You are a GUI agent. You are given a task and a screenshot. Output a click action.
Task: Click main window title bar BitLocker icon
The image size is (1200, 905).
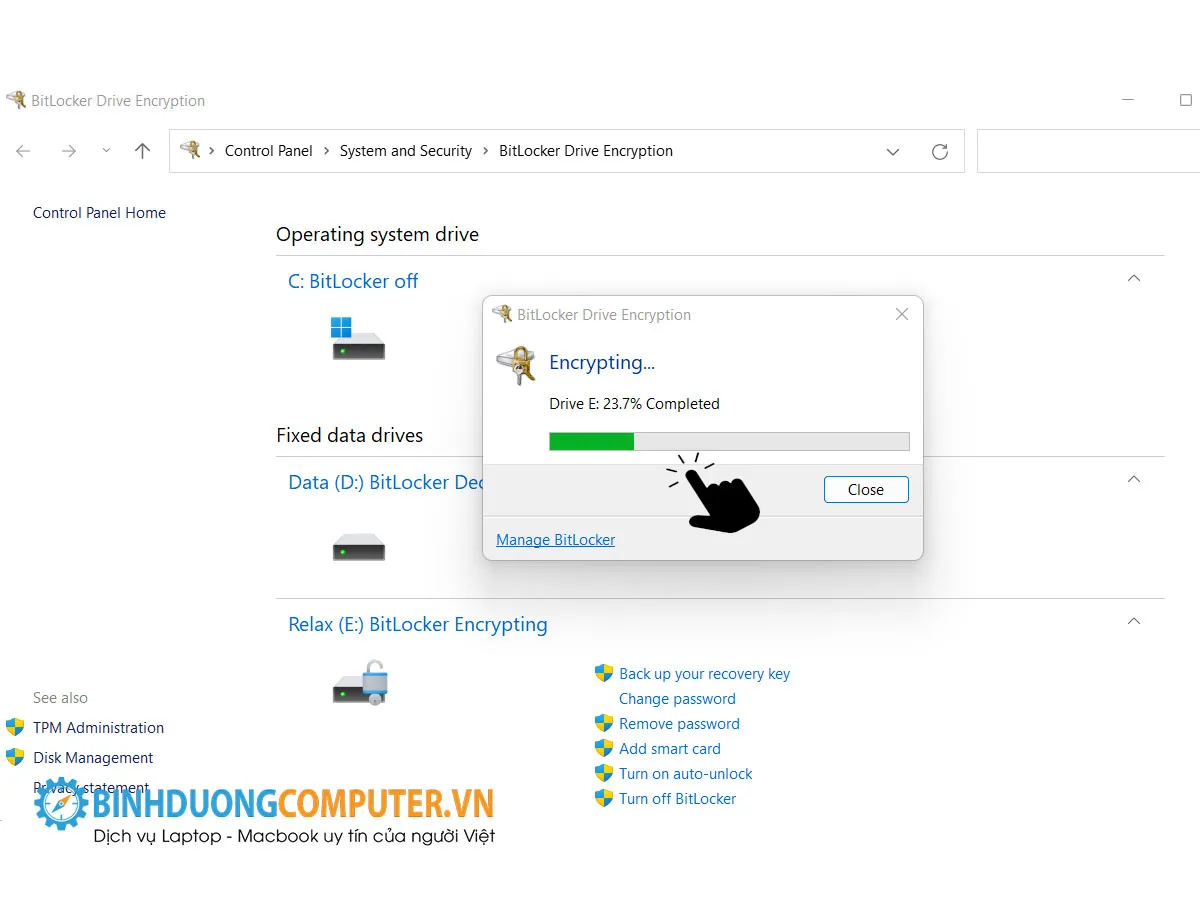click(16, 100)
